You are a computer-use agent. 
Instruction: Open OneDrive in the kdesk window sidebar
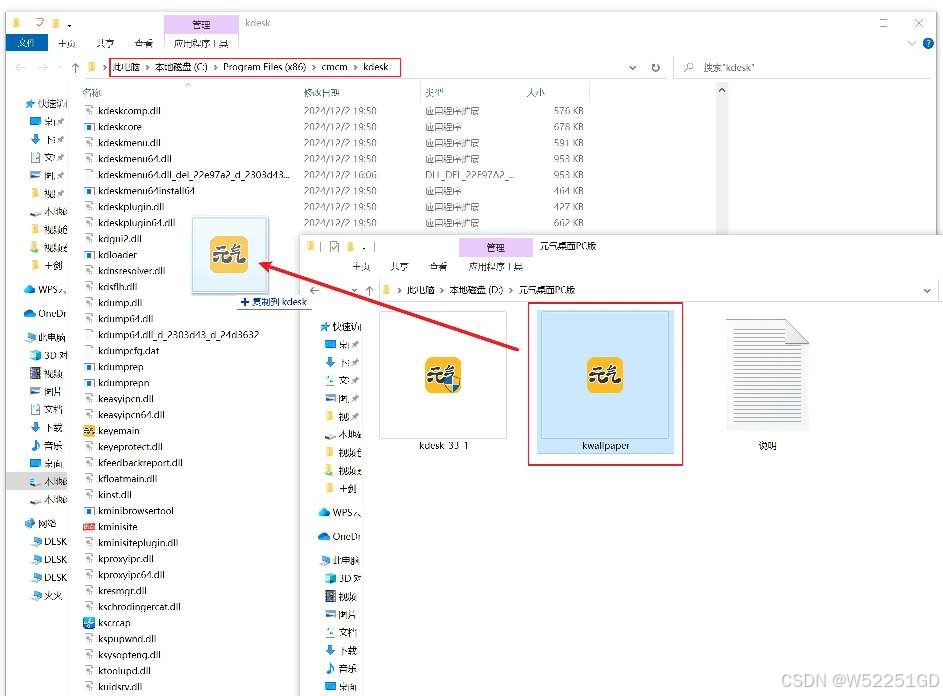[46, 313]
